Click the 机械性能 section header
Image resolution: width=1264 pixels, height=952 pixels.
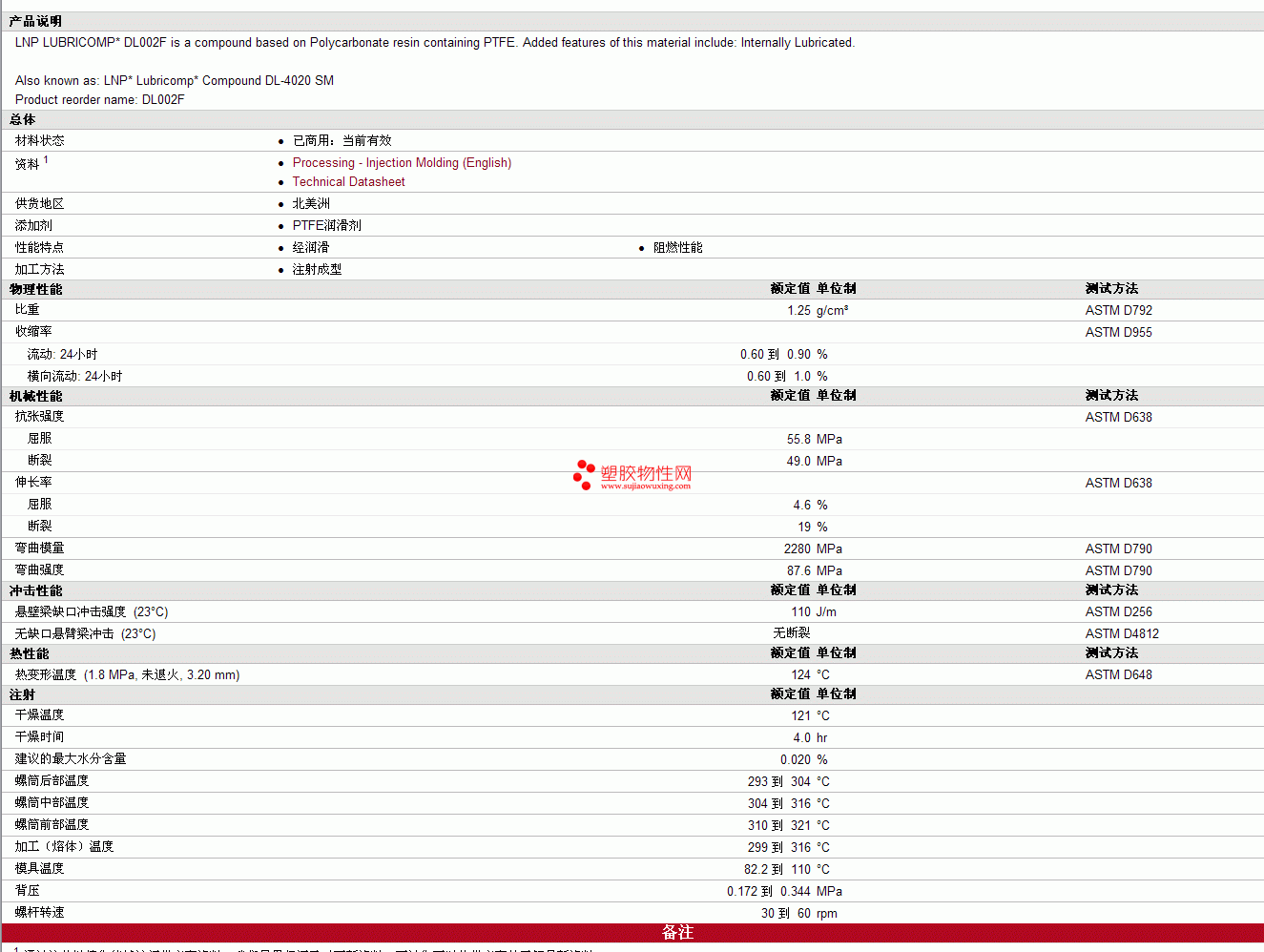click(35, 396)
